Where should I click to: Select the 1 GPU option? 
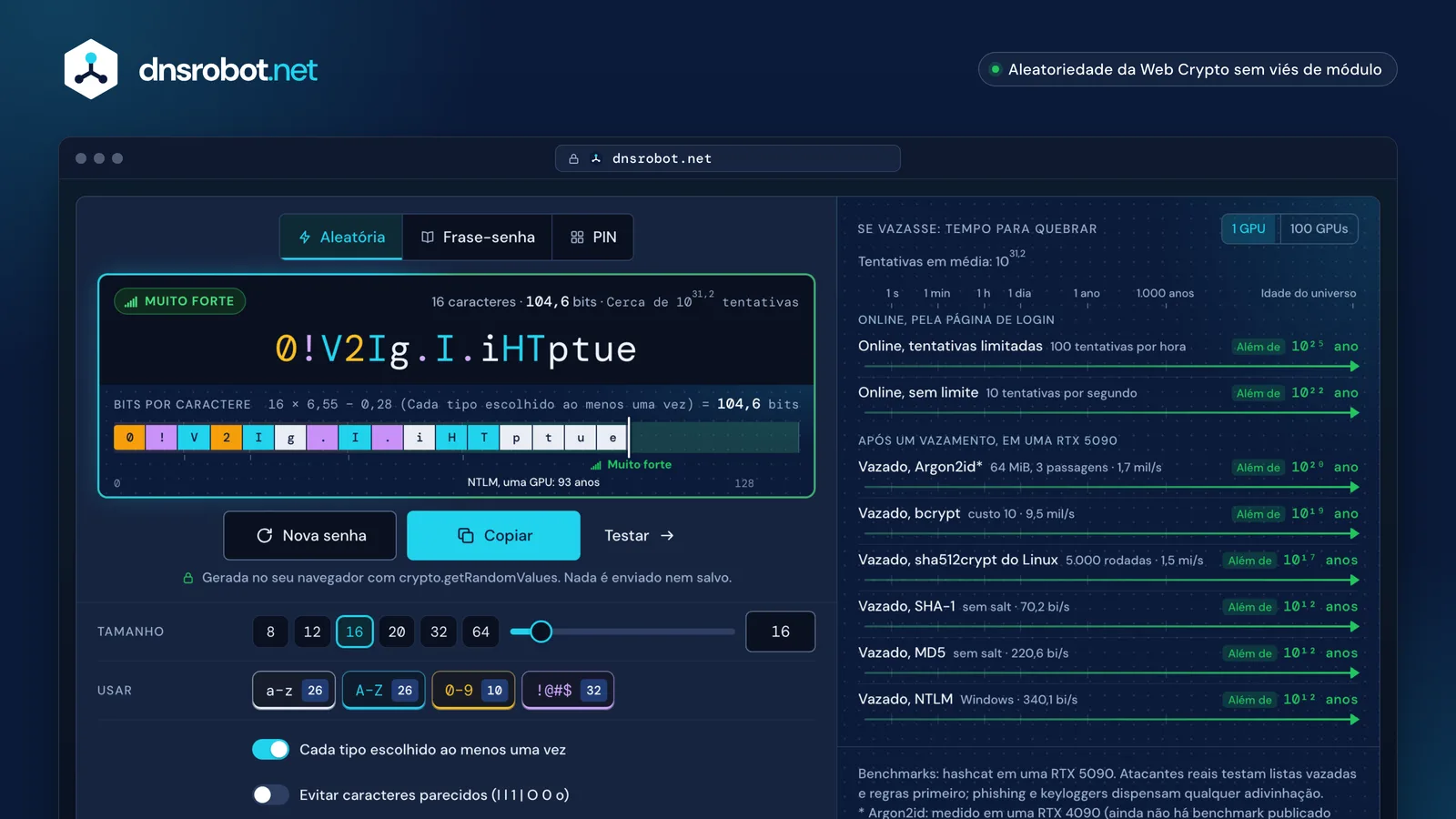point(1249,229)
